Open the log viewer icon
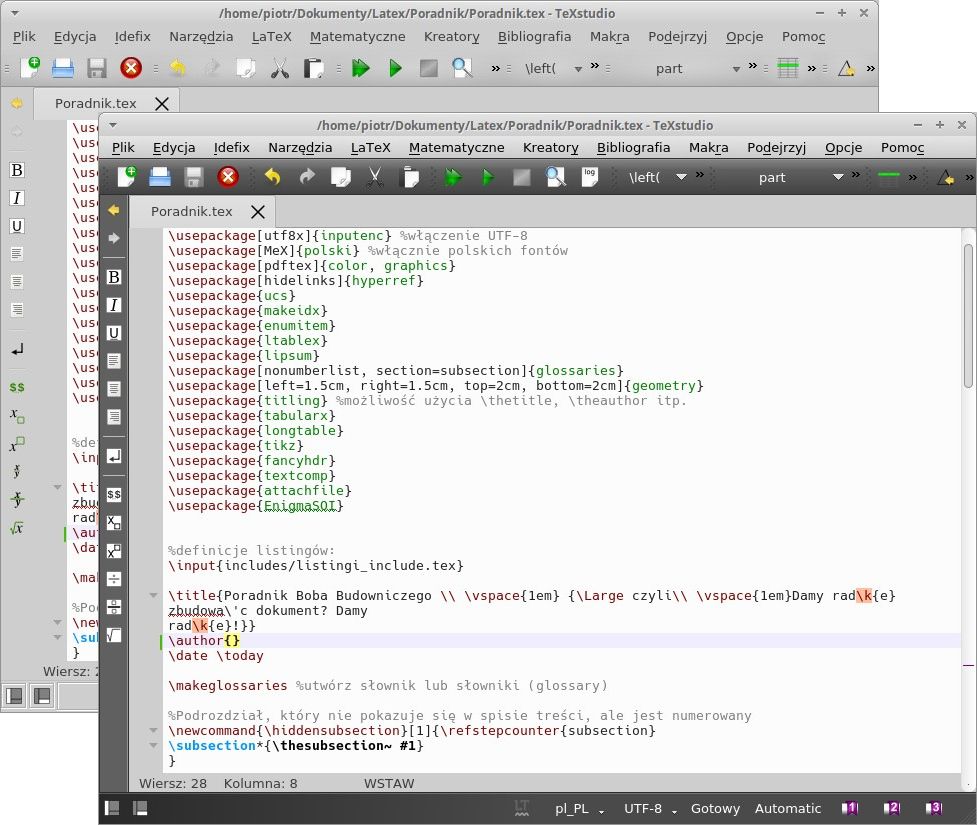977x825 pixels. pyautogui.click(x=590, y=176)
